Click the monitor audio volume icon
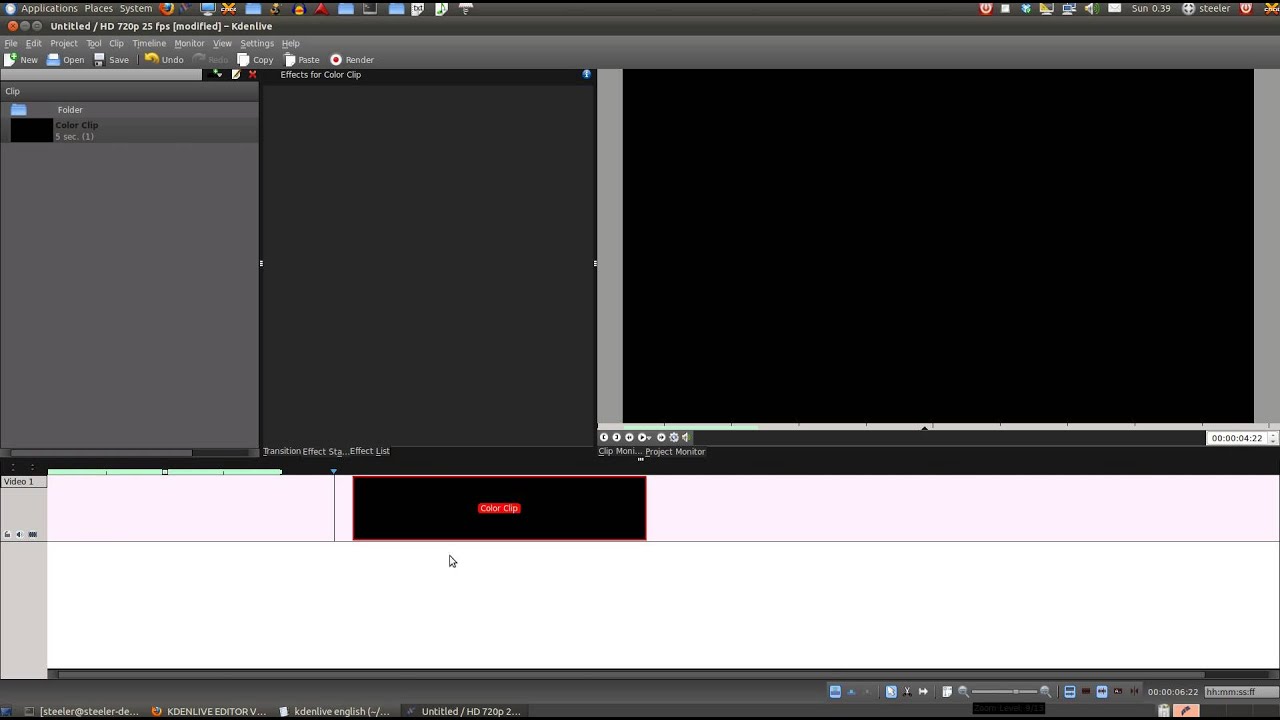The image size is (1280, 720). (x=686, y=437)
